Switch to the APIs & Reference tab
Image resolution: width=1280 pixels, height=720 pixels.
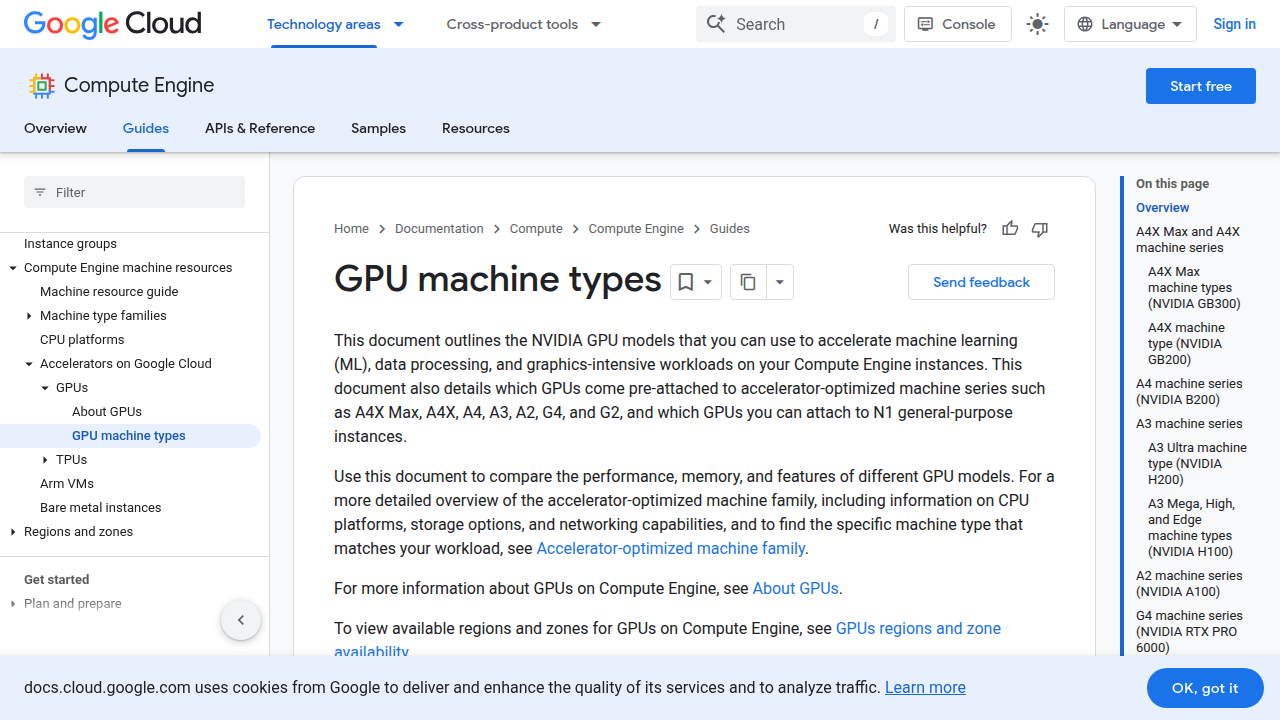pos(260,128)
